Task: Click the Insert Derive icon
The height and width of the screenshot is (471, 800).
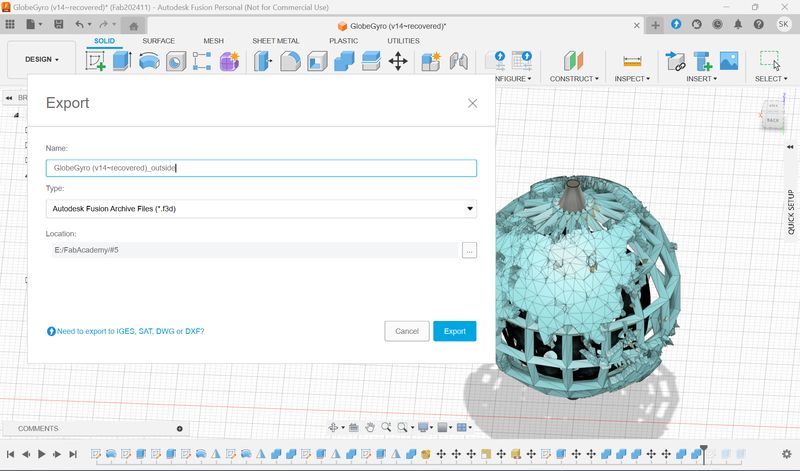Action: (x=676, y=61)
